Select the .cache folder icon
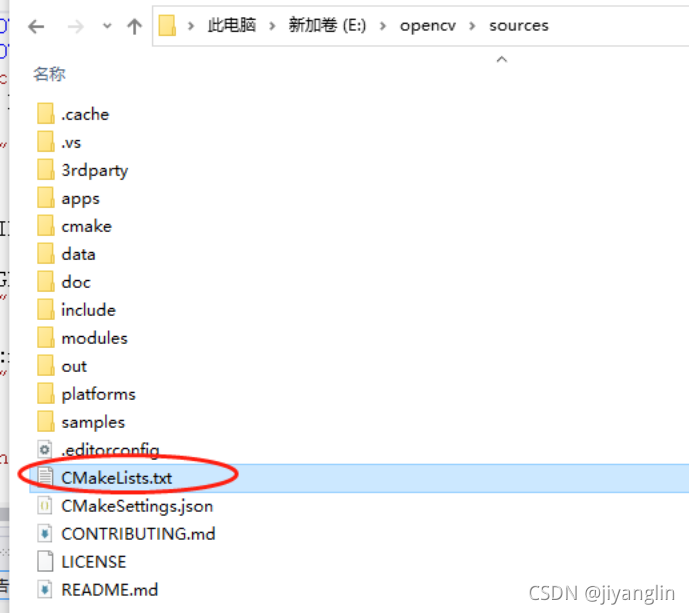 pyautogui.click(x=46, y=114)
